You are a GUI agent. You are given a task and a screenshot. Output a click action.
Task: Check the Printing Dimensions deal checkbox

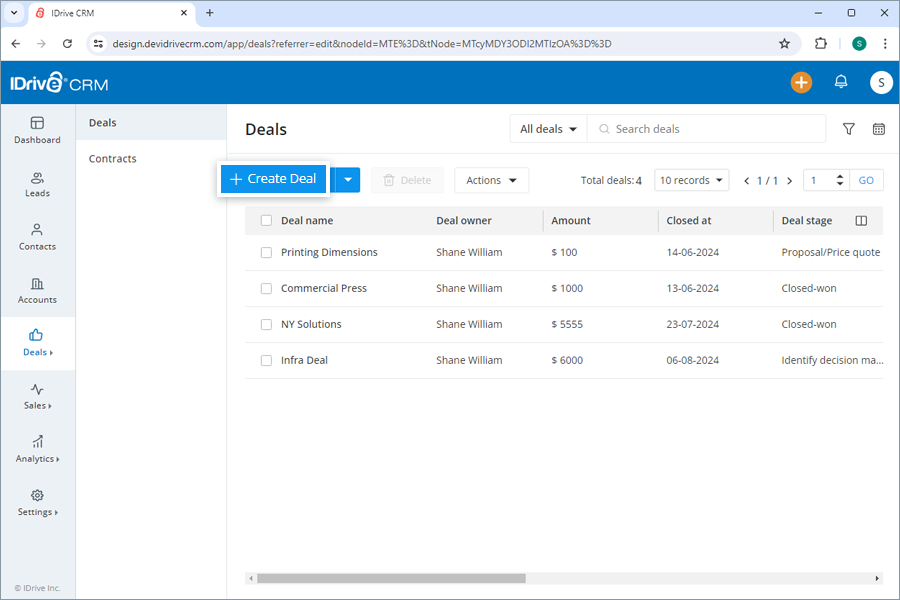click(x=266, y=252)
